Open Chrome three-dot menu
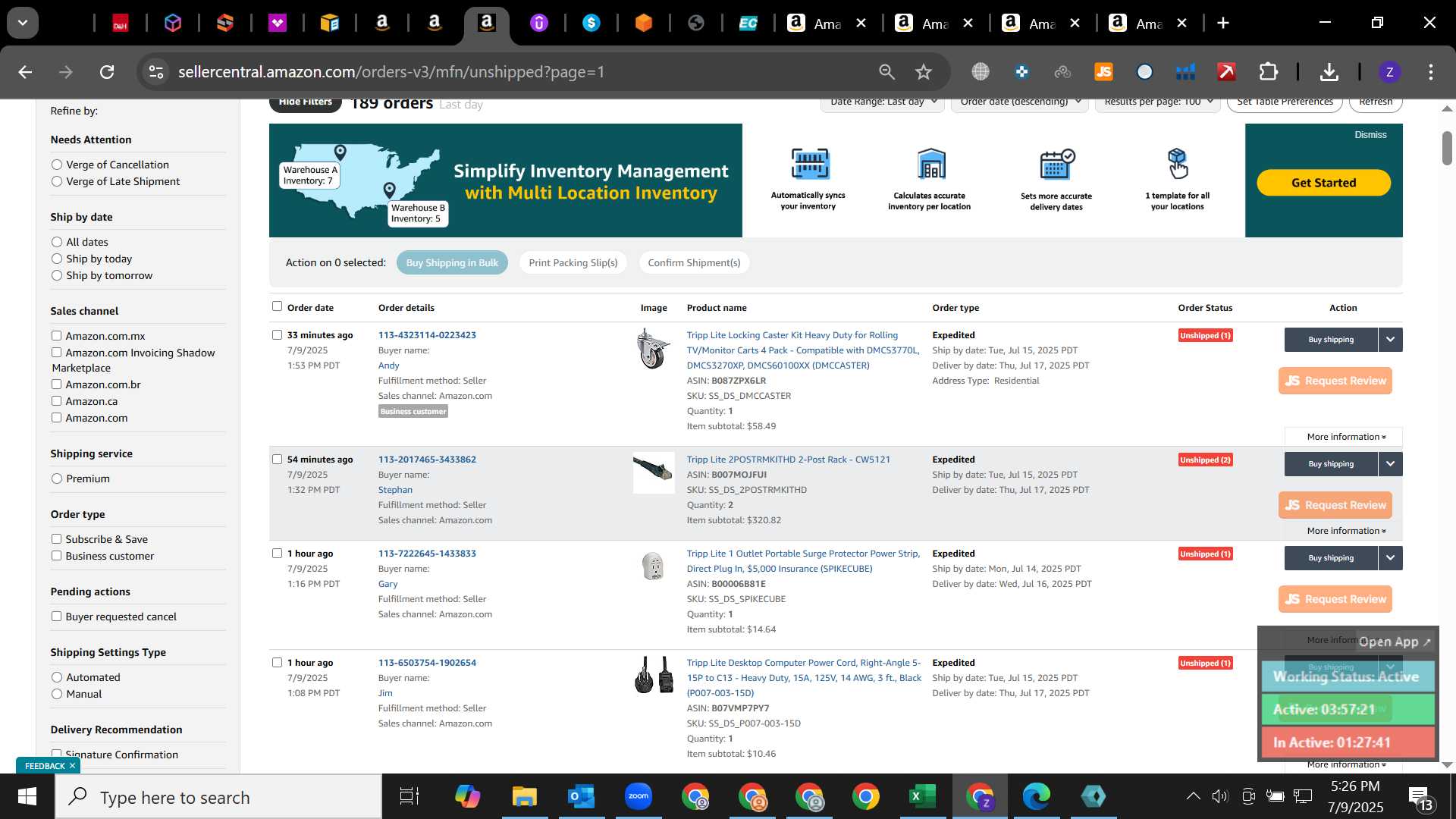 pyautogui.click(x=1431, y=72)
